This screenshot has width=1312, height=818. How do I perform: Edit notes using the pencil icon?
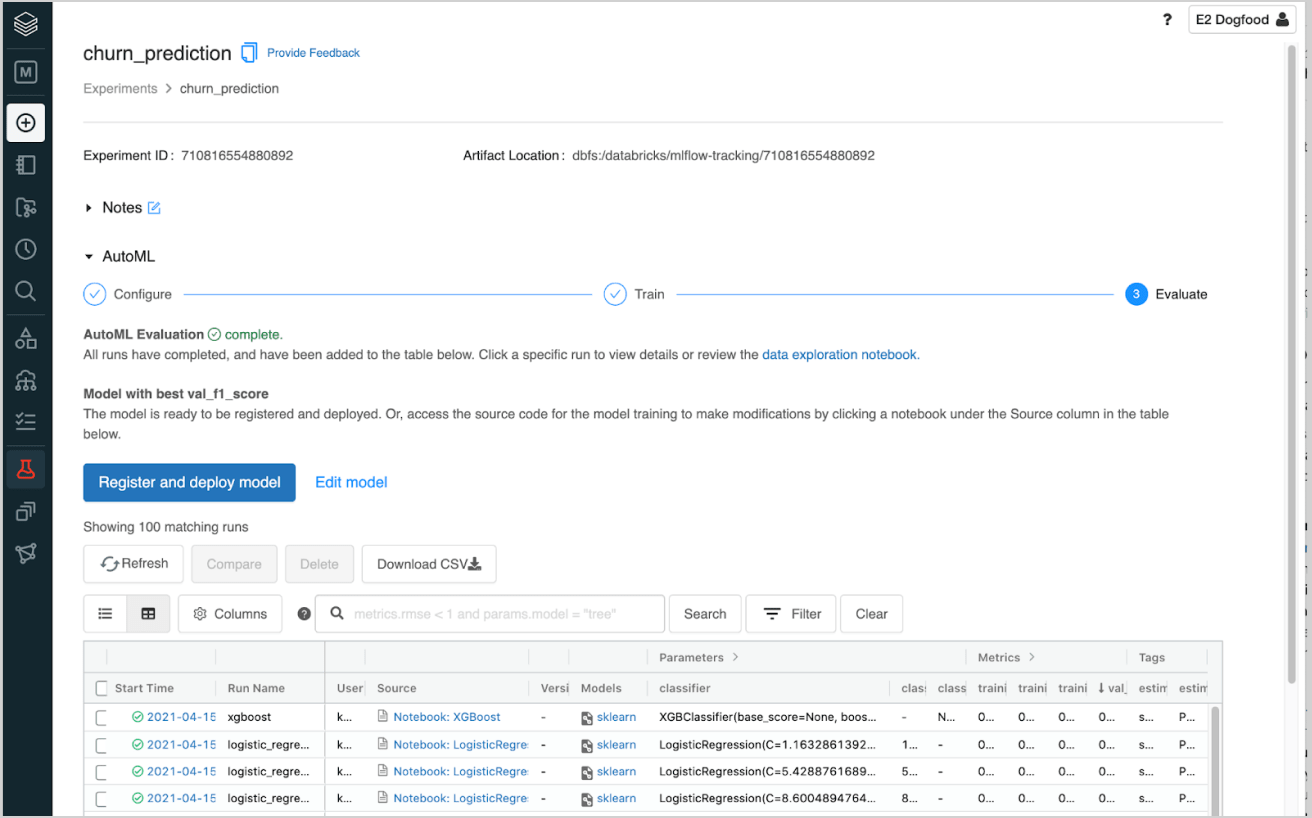[154, 208]
